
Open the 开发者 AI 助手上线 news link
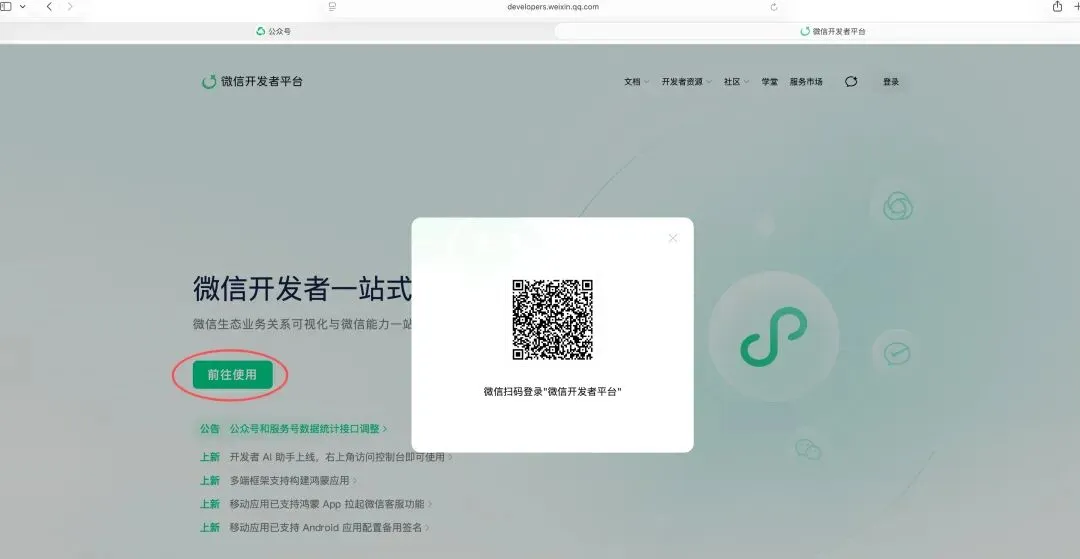(341, 456)
